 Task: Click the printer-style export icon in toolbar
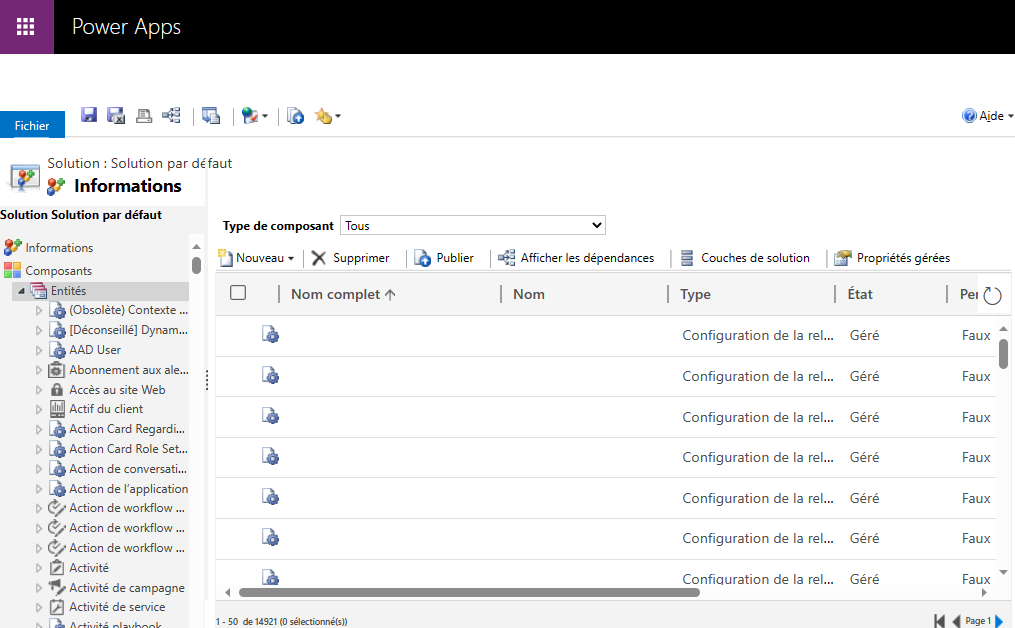click(144, 116)
